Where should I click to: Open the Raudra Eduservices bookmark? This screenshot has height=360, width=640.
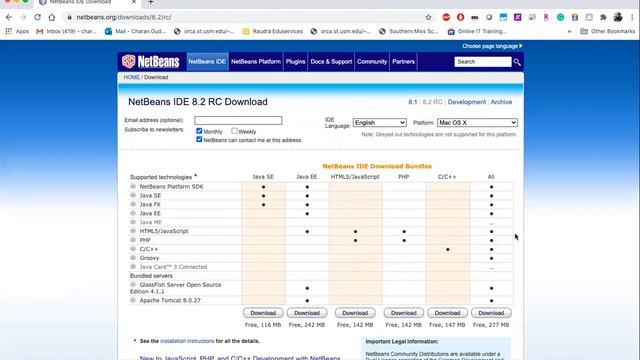(x=273, y=31)
